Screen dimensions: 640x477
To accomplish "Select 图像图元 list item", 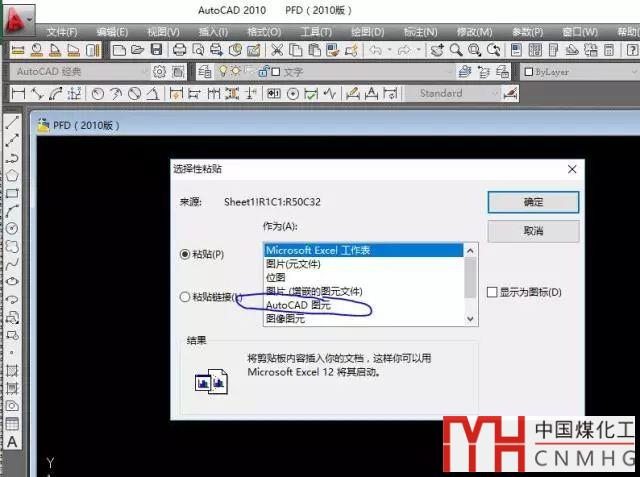I will coord(364,318).
